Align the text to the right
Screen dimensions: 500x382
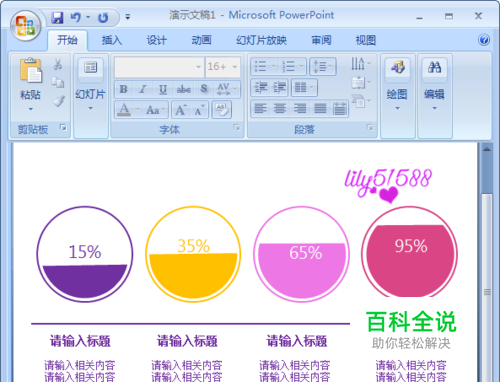coord(300,108)
